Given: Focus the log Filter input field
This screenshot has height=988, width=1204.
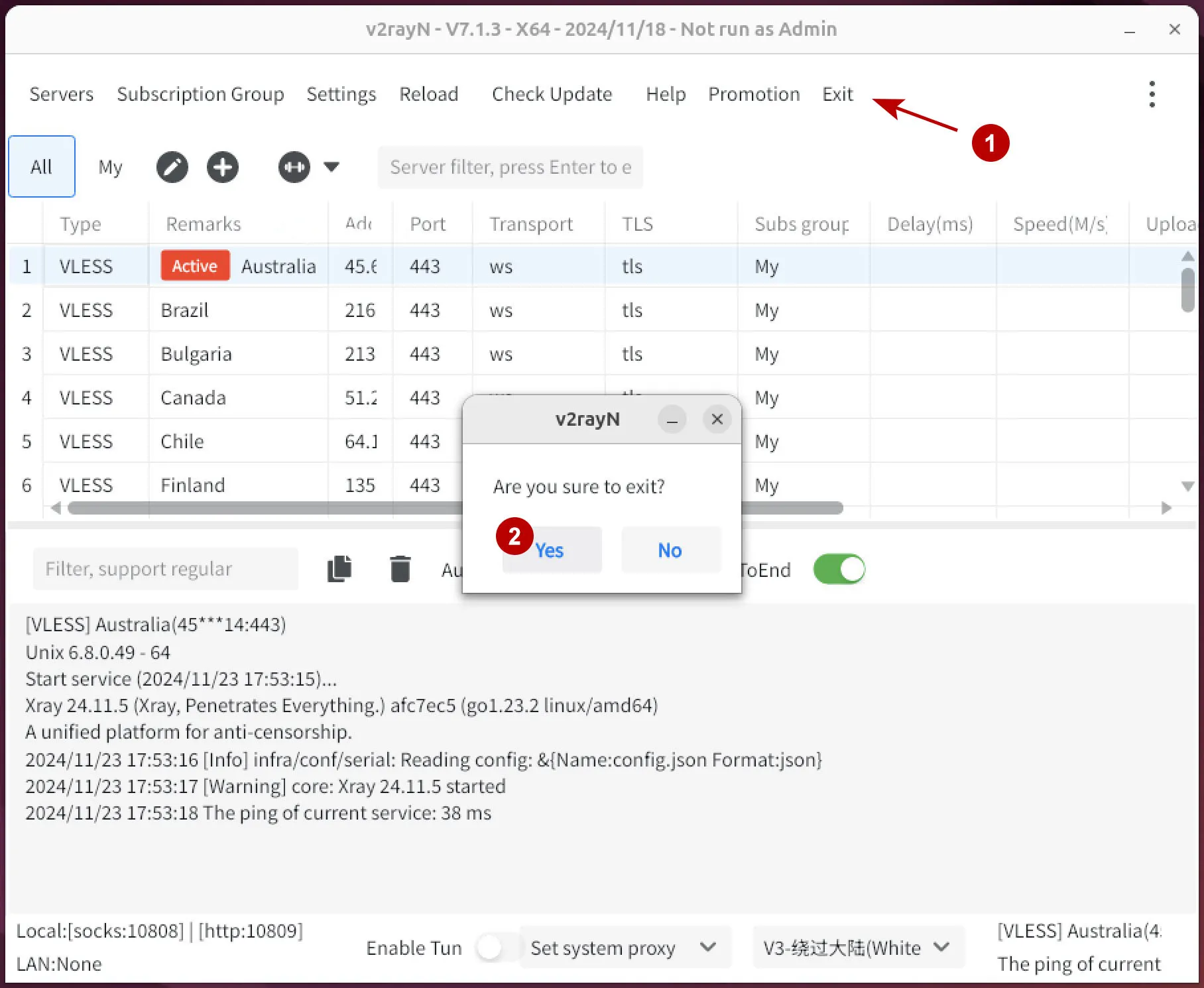Looking at the screenshot, I should 166,569.
